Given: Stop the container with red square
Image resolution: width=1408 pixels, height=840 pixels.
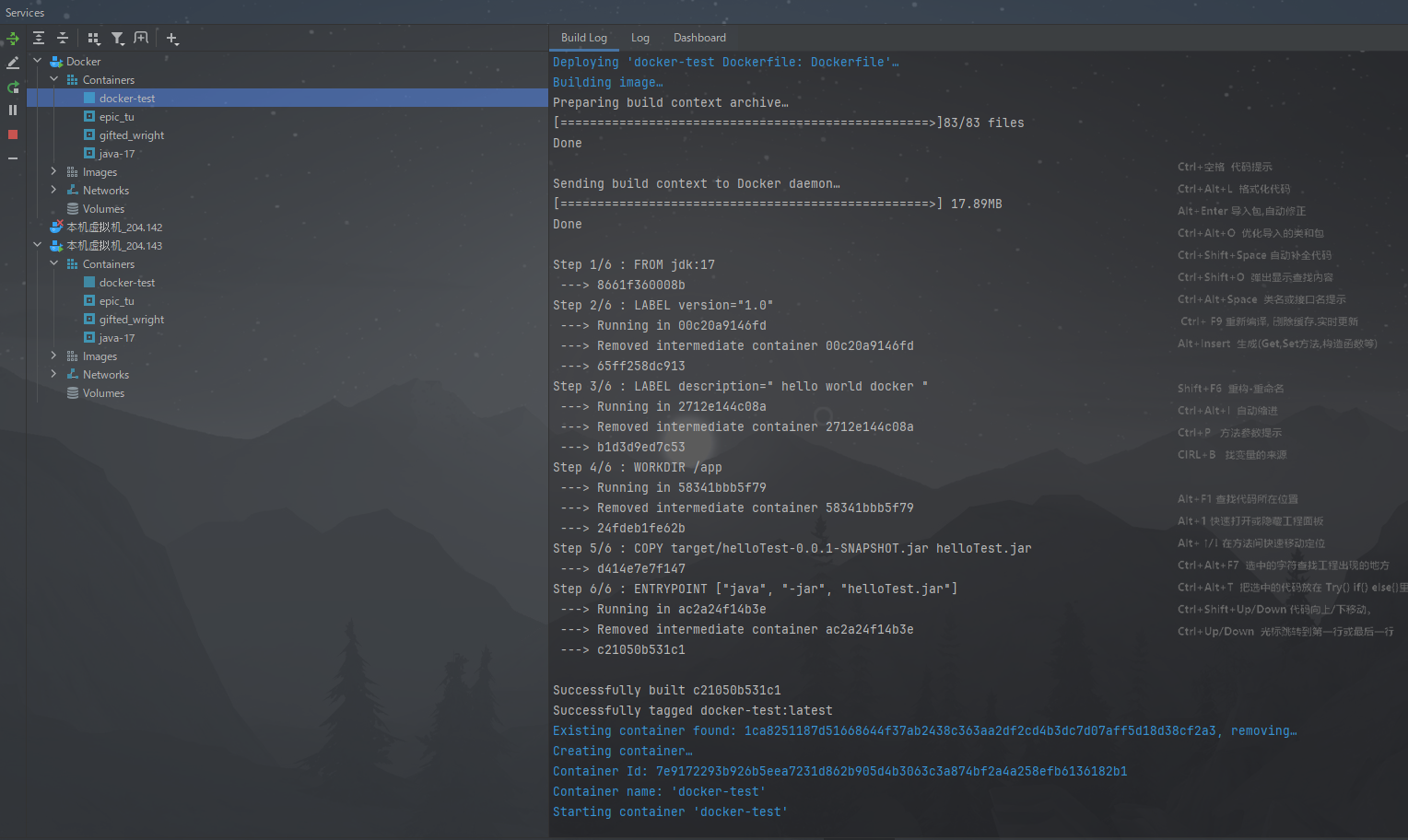Looking at the screenshot, I should click(13, 134).
